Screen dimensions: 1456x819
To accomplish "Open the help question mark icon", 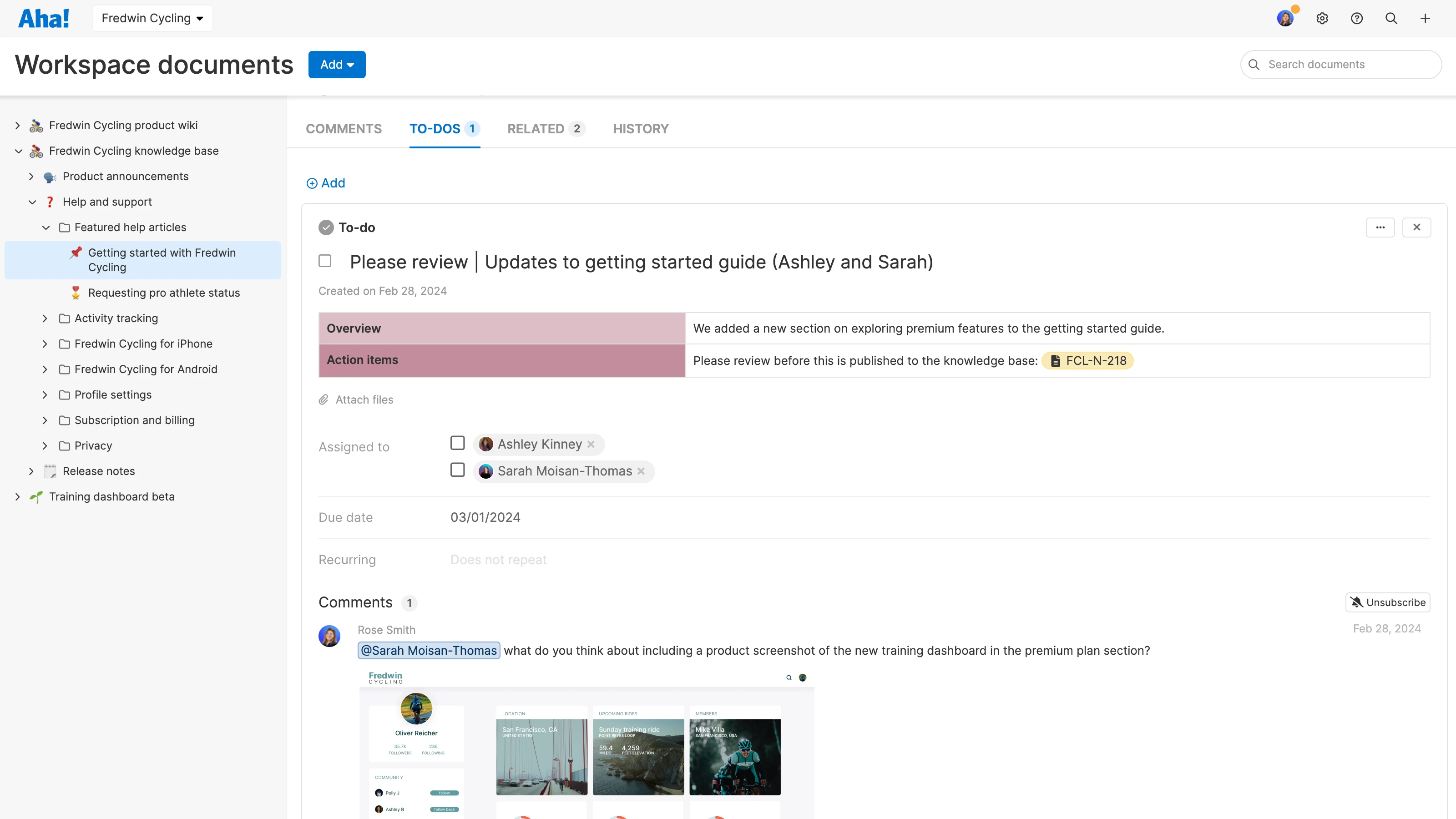I will (1356, 19).
